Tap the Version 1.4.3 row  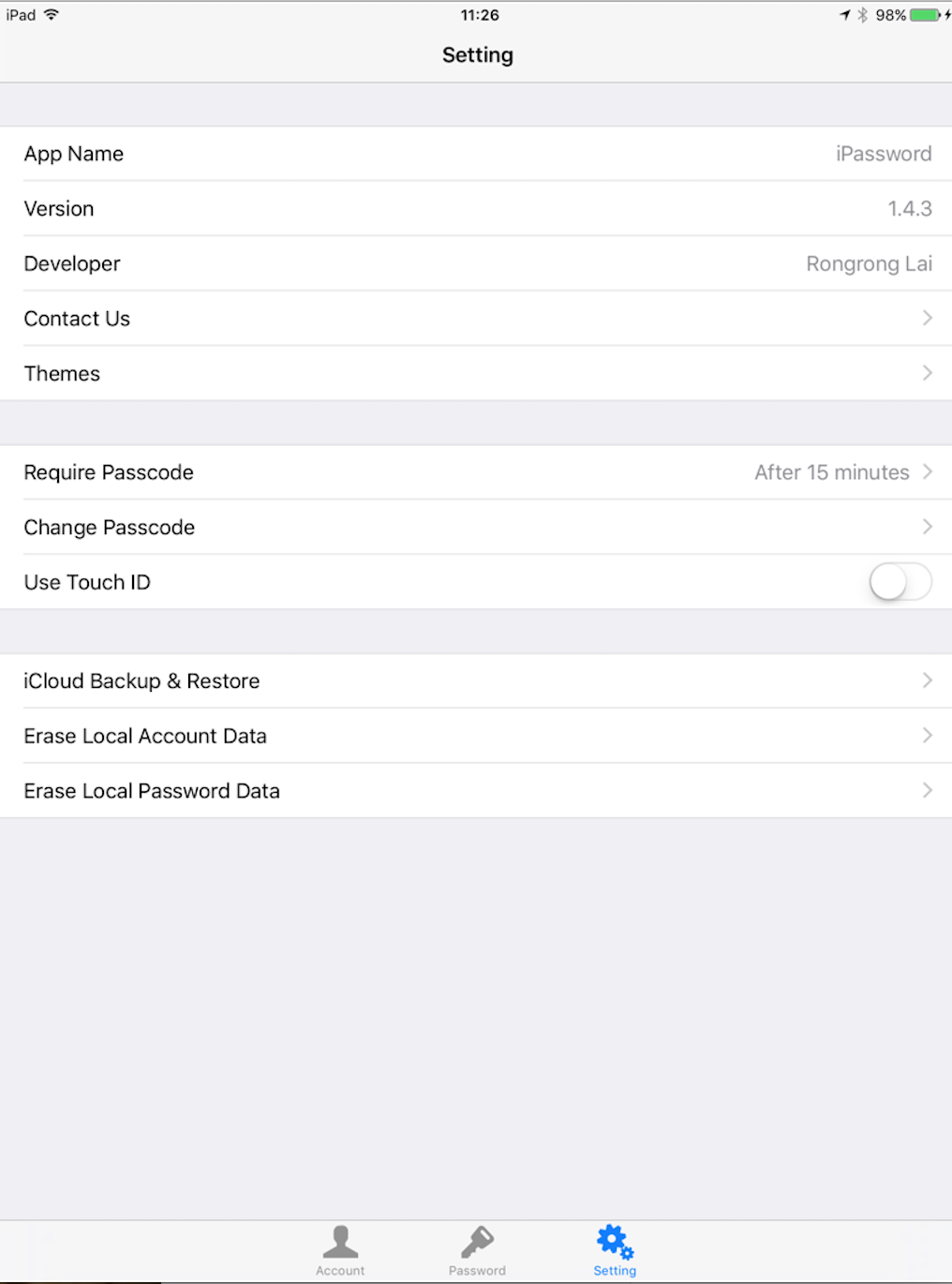click(x=476, y=208)
